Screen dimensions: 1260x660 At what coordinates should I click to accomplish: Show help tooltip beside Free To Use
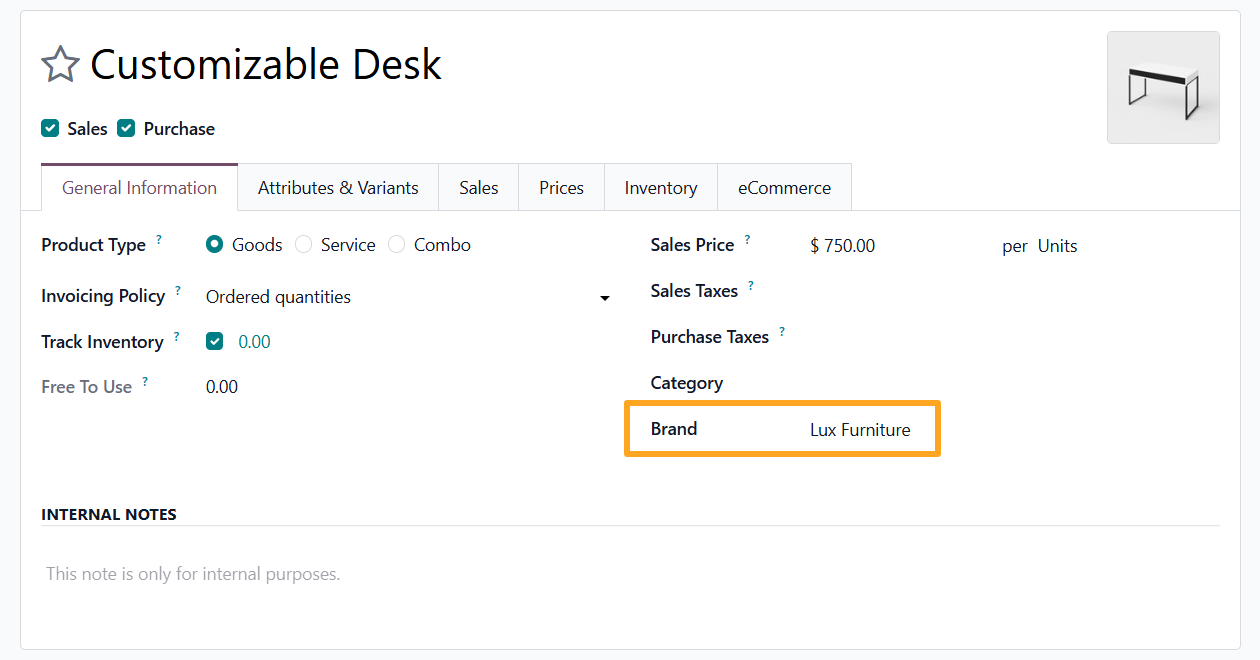(145, 382)
